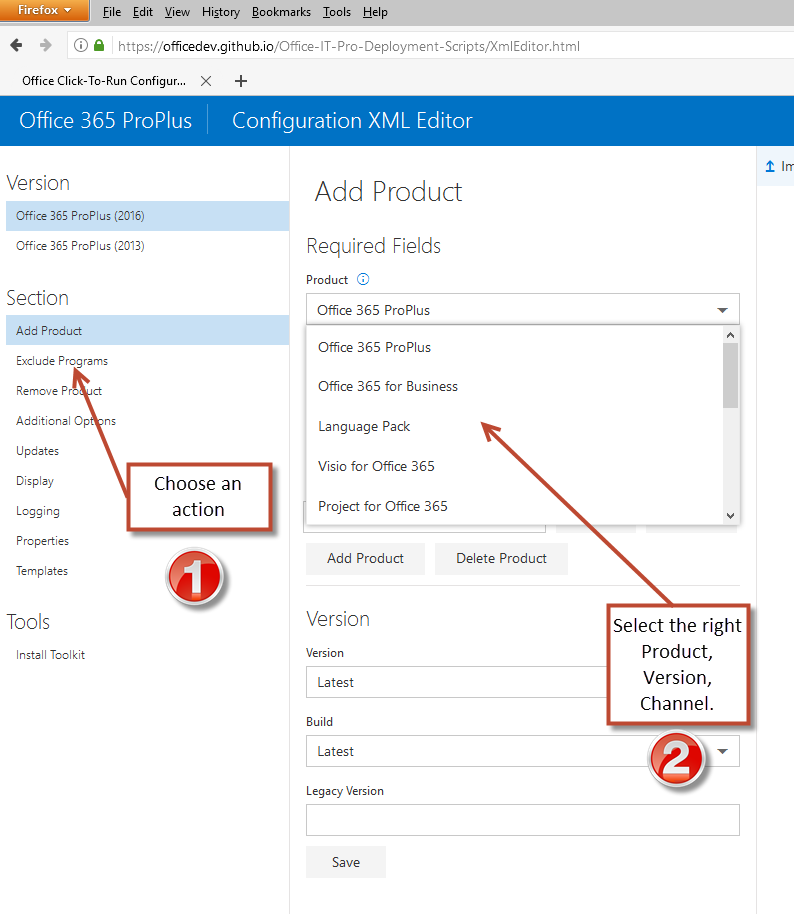Click the Office 365 ProPlus header title
Viewport: 794px width, 914px height.
(106, 120)
